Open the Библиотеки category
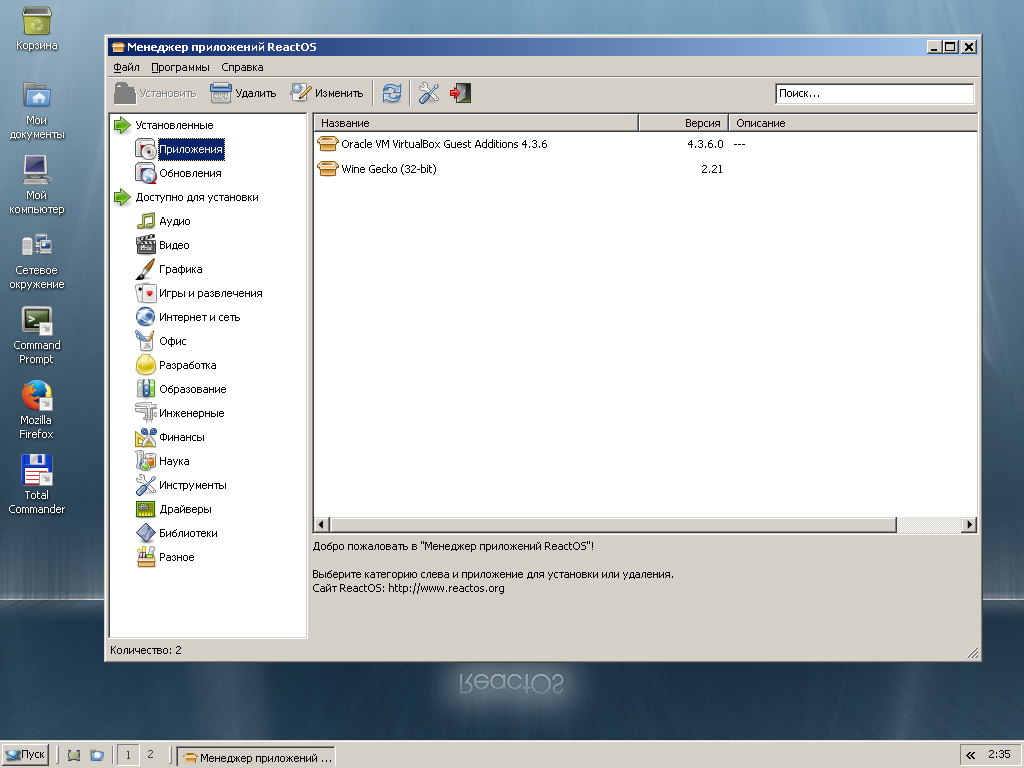Viewport: 1024px width, 768px height. (188, 533)
